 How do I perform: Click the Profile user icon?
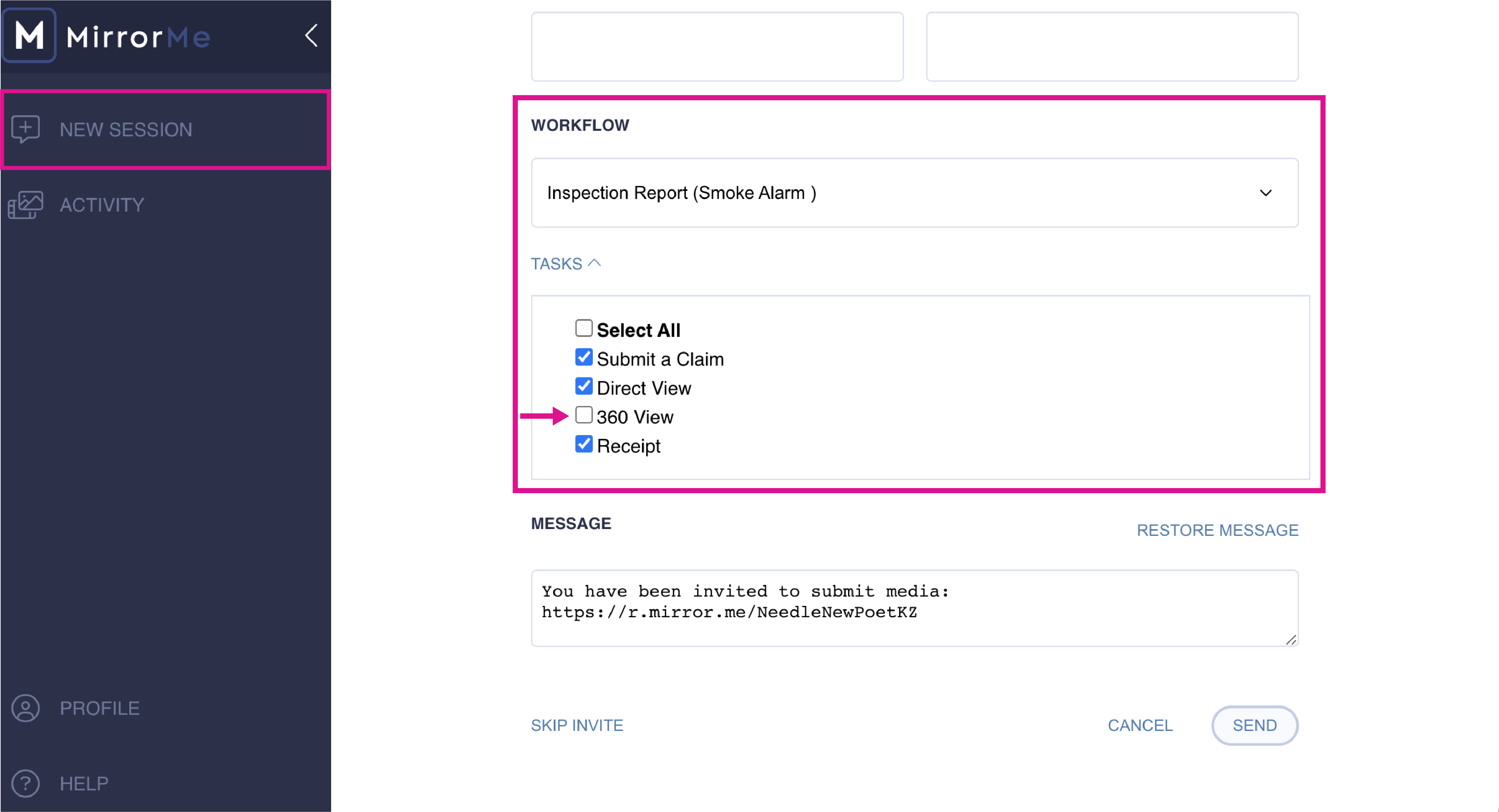coord(26,708)
